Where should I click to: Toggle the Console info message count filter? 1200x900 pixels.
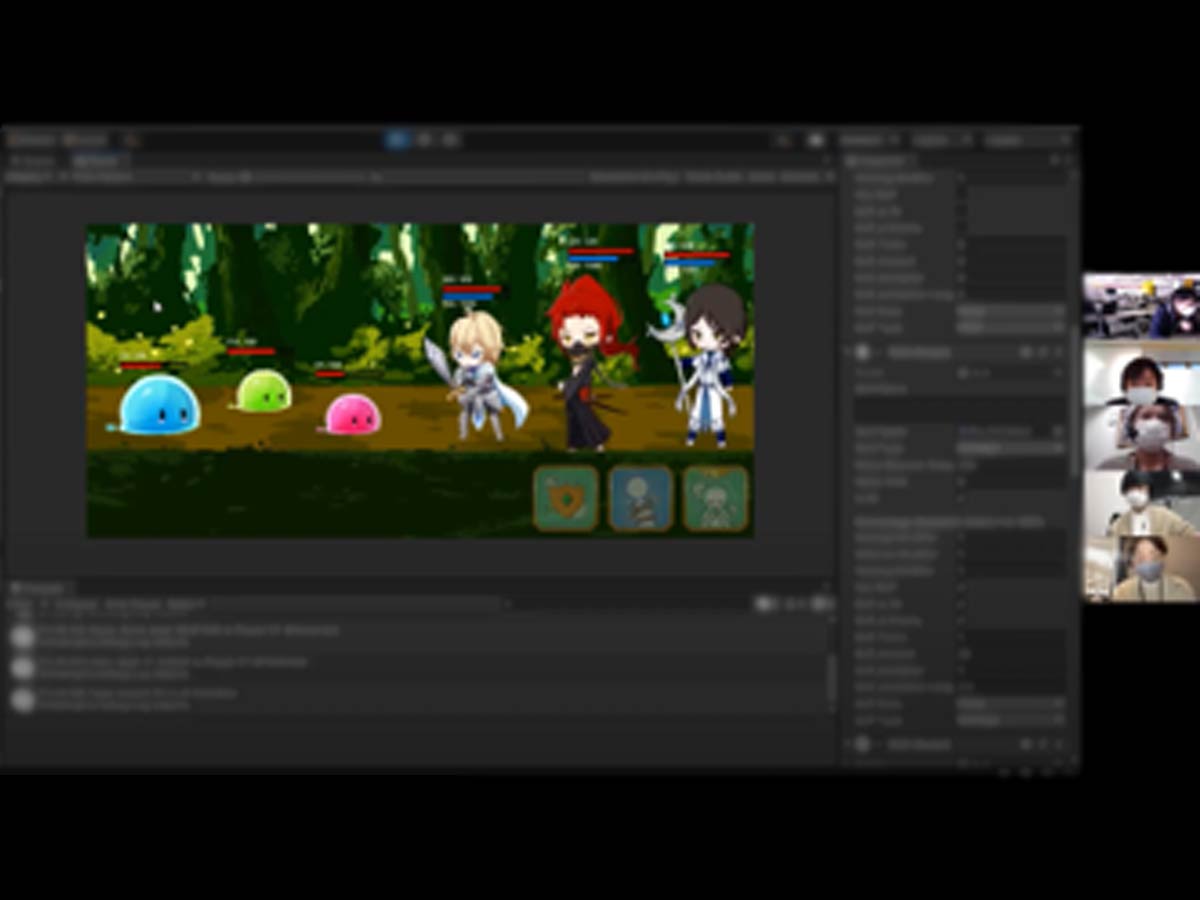click(767, 604)
